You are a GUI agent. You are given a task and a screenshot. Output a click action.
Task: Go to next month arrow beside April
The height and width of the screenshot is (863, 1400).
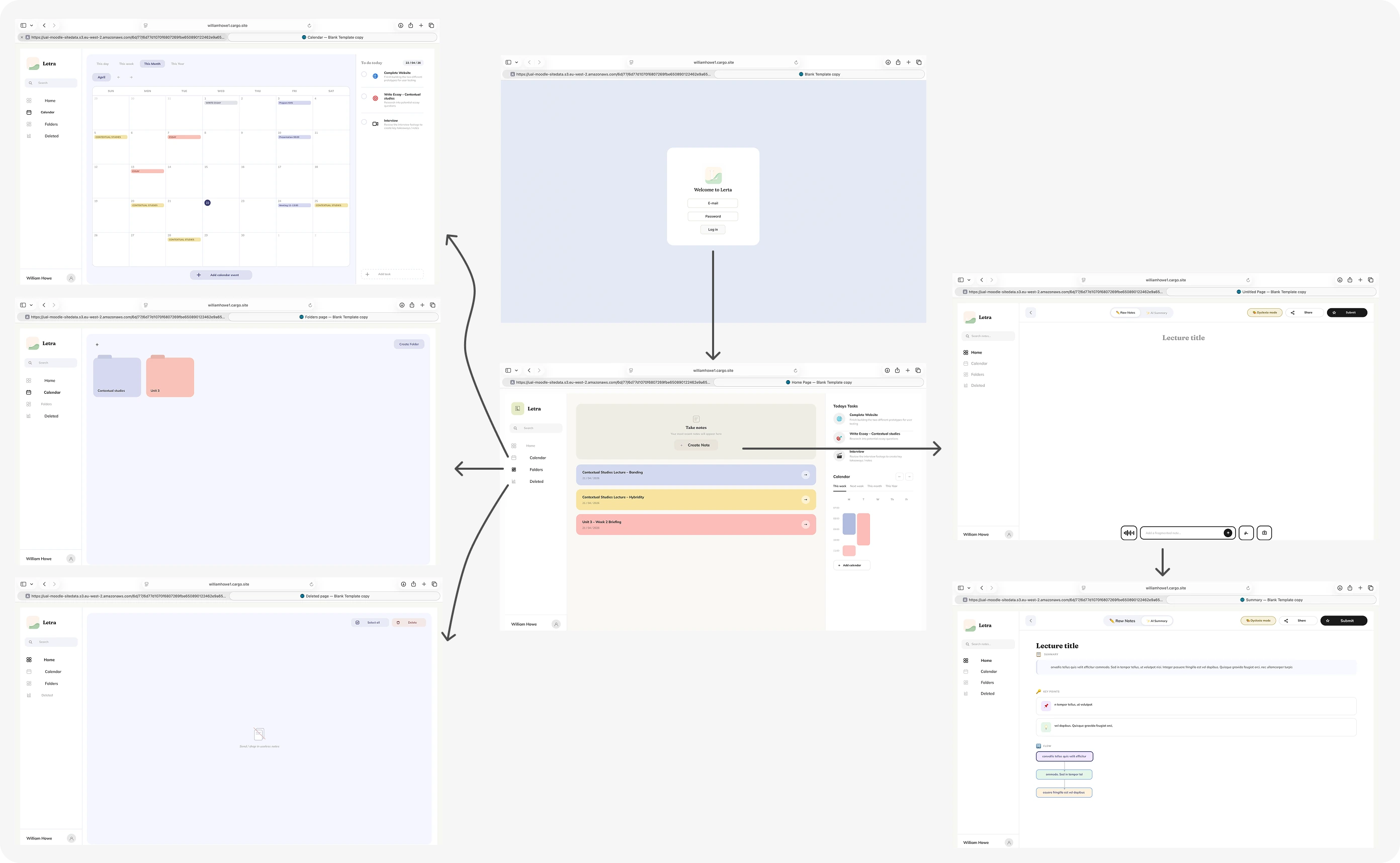[x=131, y=77]
